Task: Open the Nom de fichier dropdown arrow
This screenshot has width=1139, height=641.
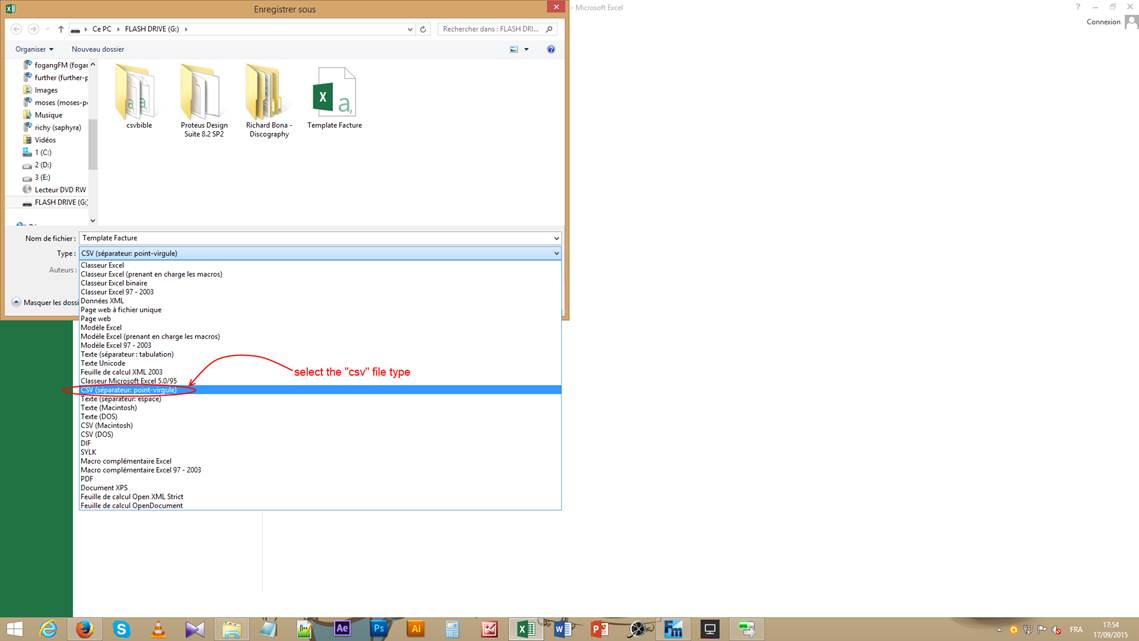Action: tap(556, 238)
